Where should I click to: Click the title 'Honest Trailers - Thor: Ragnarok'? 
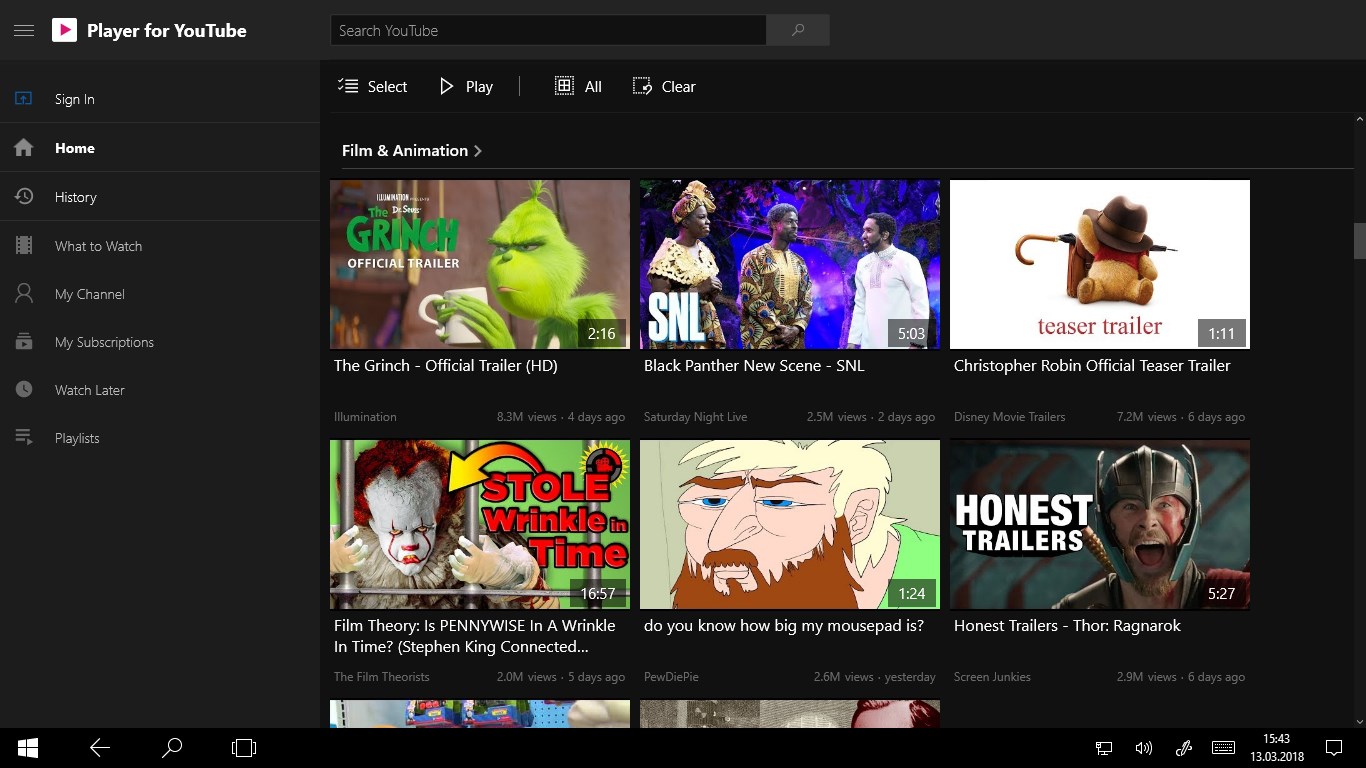[1067, 626]
